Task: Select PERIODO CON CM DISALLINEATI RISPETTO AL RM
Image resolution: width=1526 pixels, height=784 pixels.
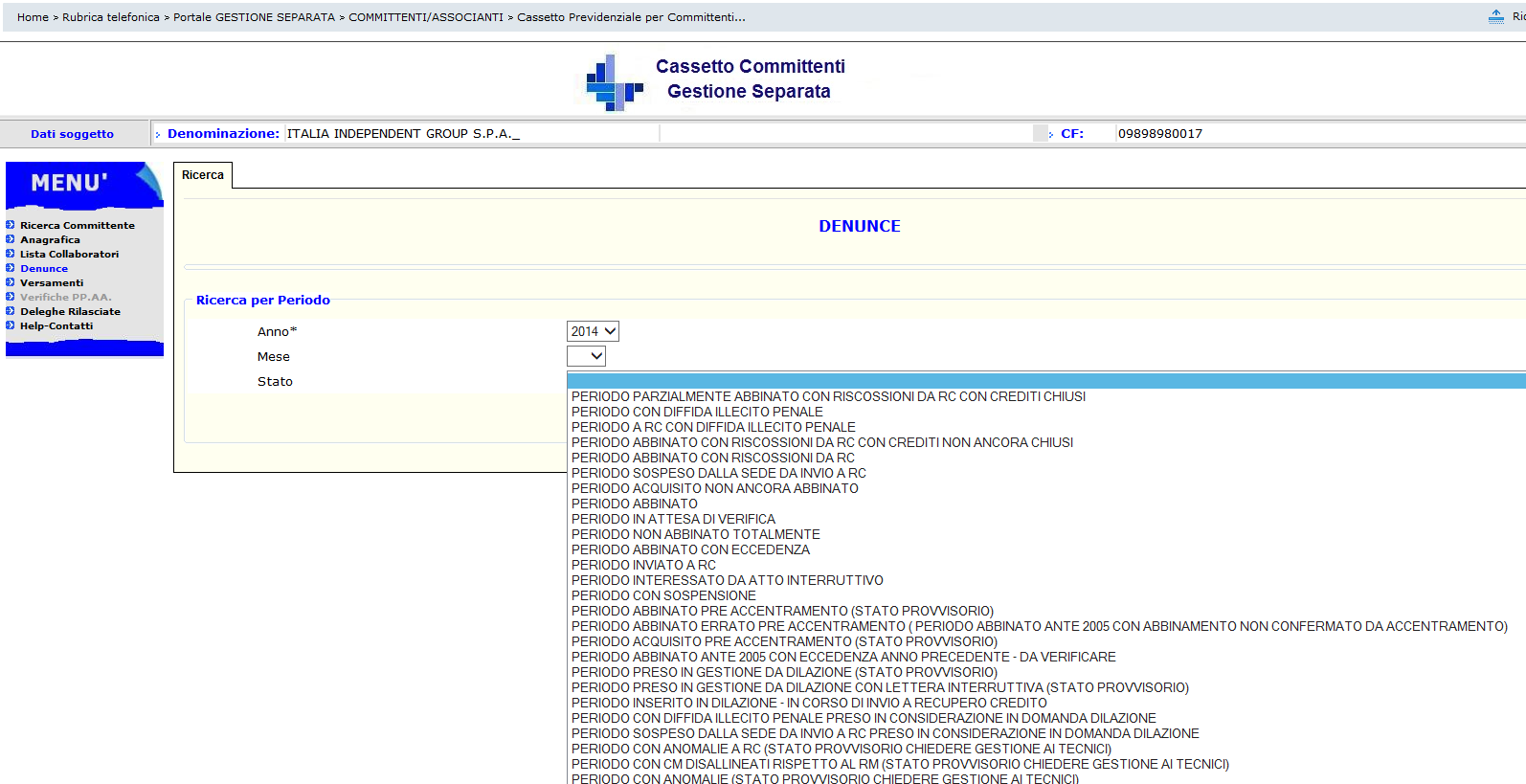Action: (x=1046, y=764)
